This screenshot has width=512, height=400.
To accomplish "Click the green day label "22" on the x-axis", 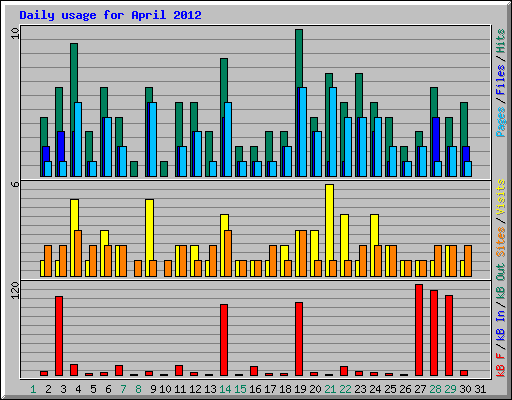I will pos(345,389).
